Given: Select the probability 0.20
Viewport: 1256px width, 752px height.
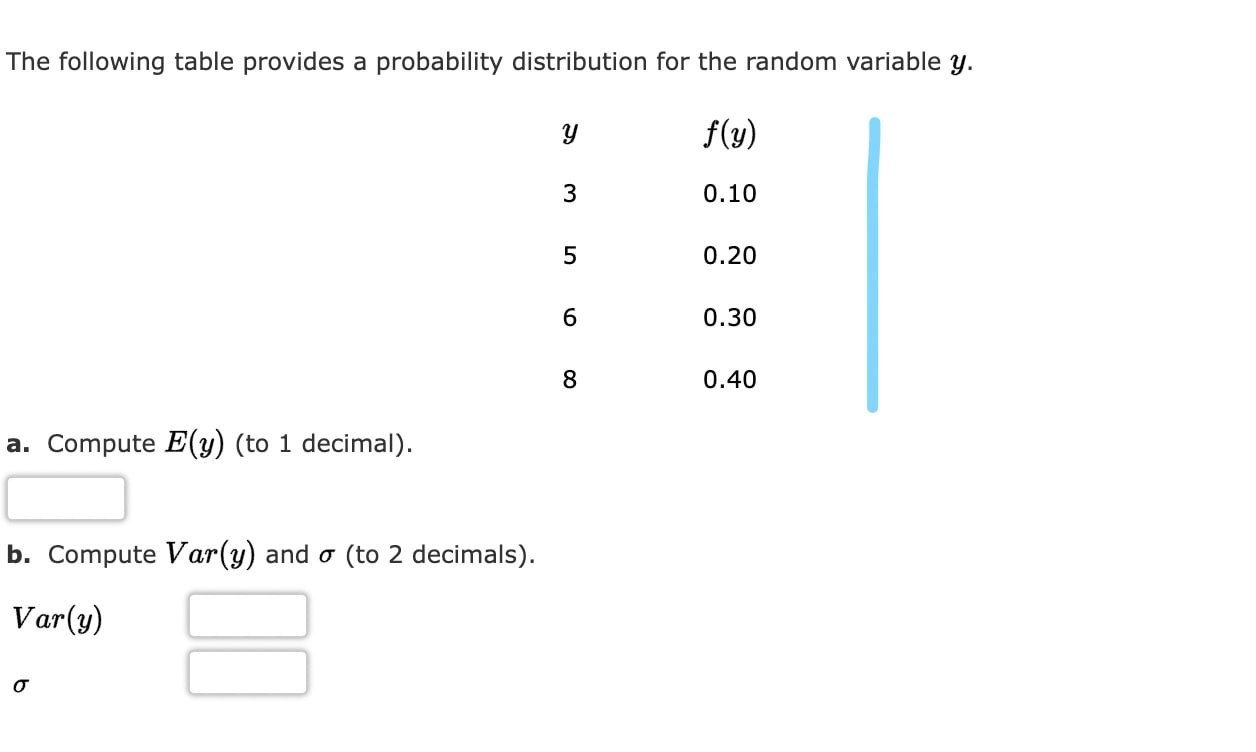Looking at the screenshot, I should (728, 256).
